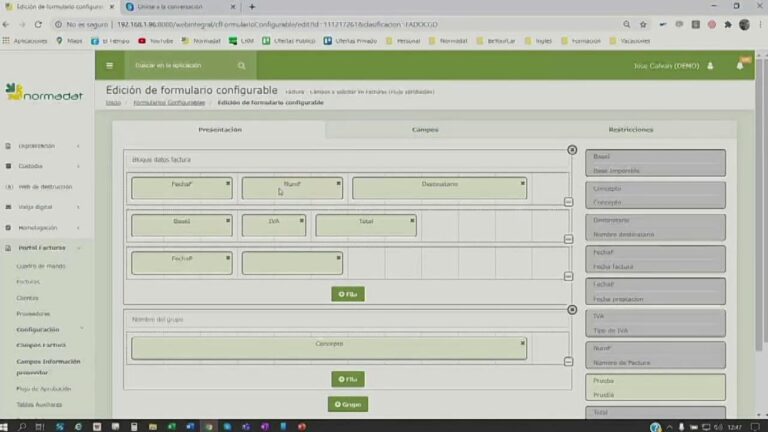This screenshot has width=768, height=432.
Task: Open Tablas Auxiliares in sidebar
Action: click(x=39, y=405)
